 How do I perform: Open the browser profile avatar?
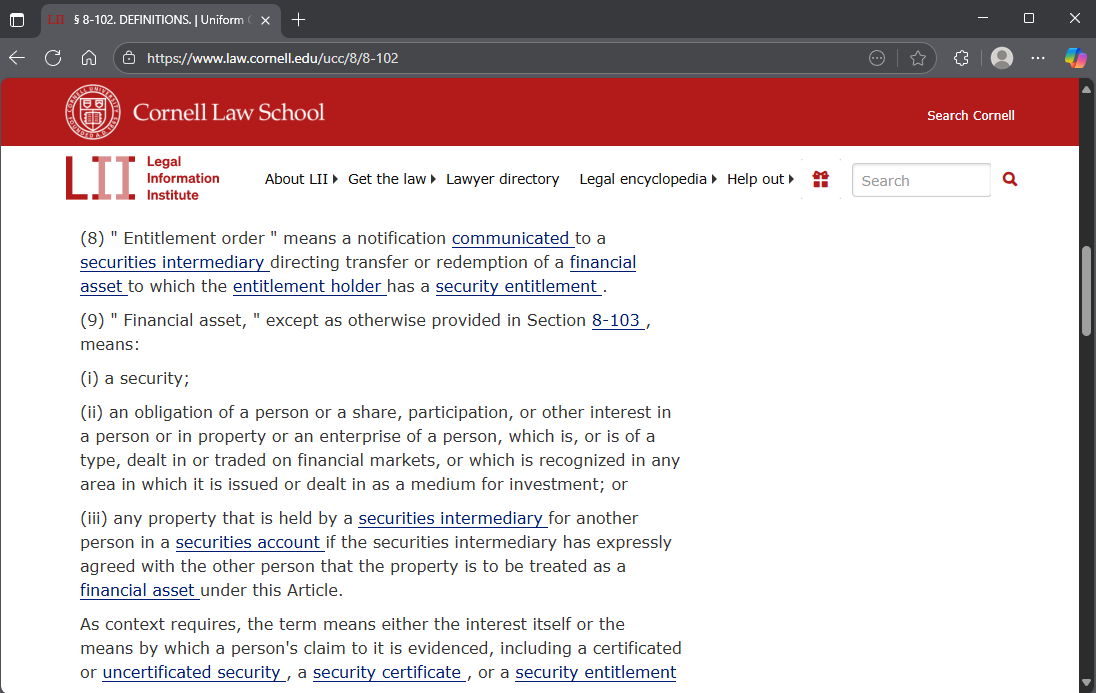[x=1001, y=58]
